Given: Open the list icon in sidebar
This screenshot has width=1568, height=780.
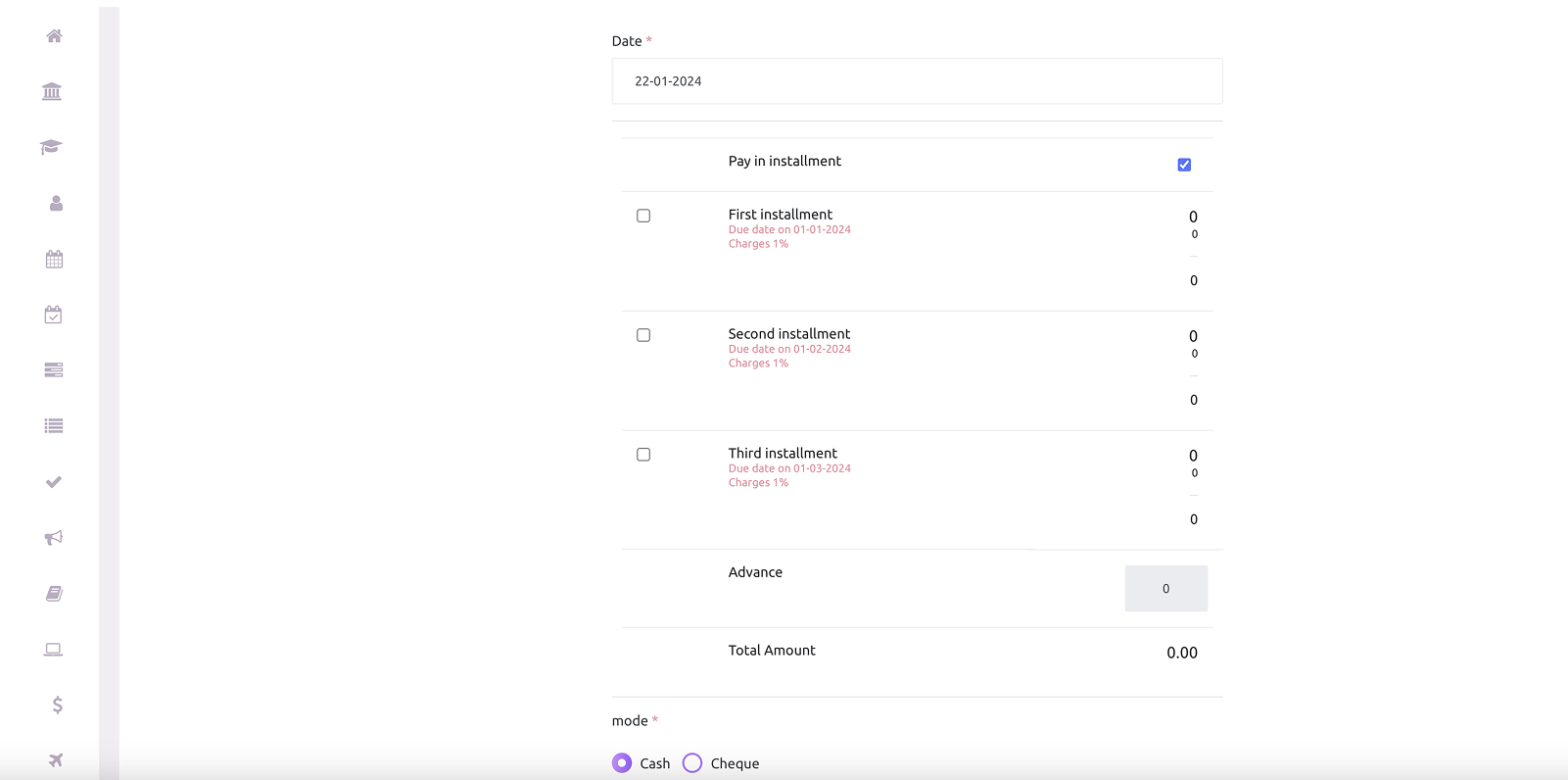Looking at the screenshot, I should coord(54,426).
